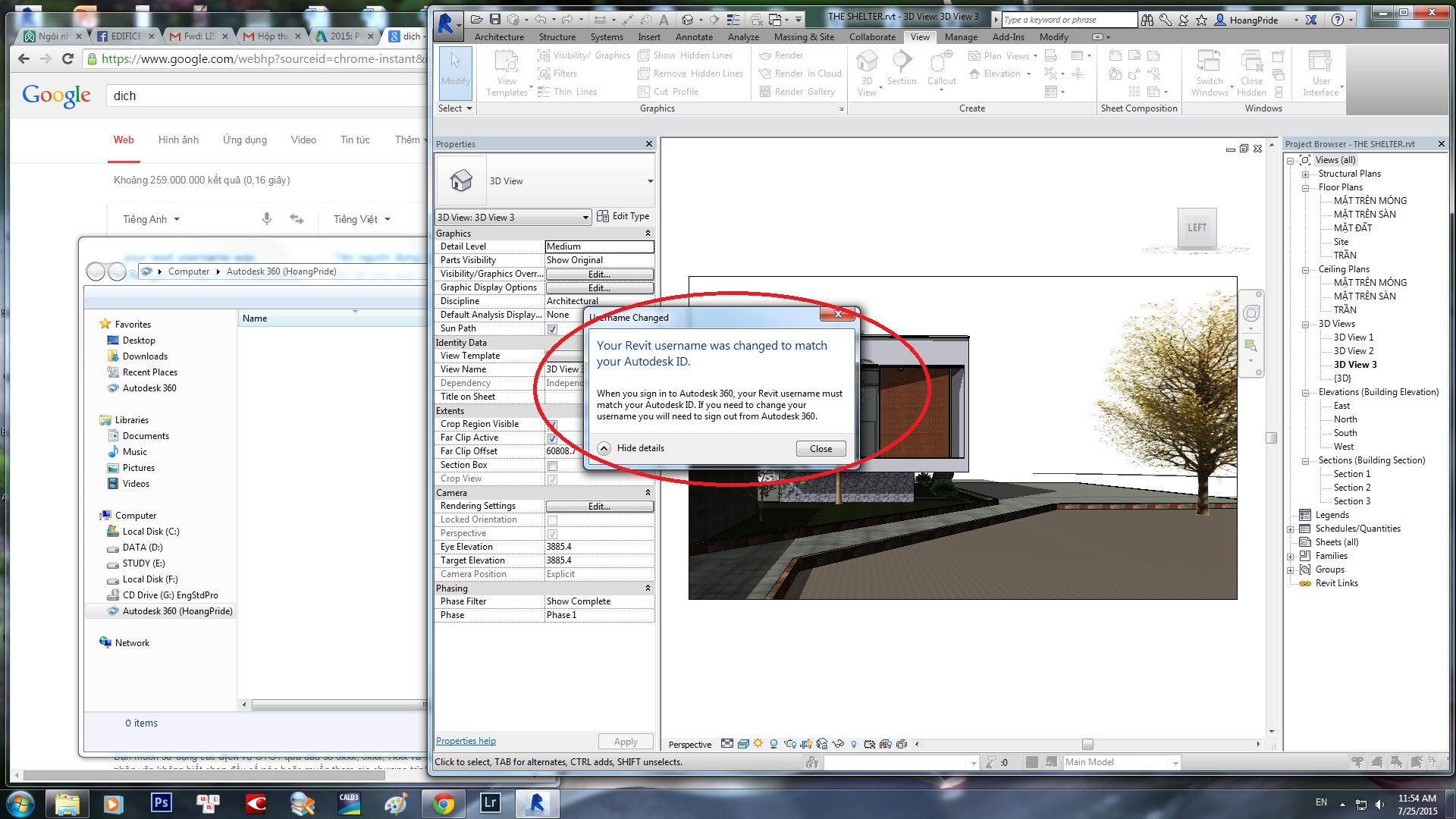1456x819 pixels.
Task: Open Lightroom from the Windows taskbar
Action: click(x=490, y=803)
